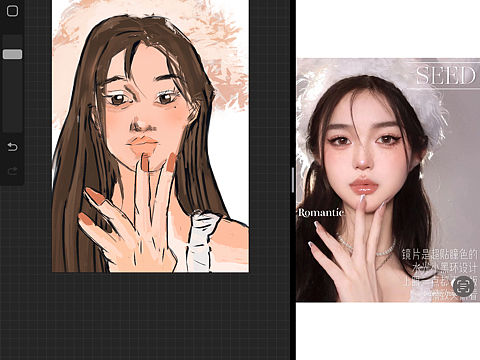Tap the drawing canvas artwork
The height and width of the screenshot is (360, 480).
click(x=150, y=136)
